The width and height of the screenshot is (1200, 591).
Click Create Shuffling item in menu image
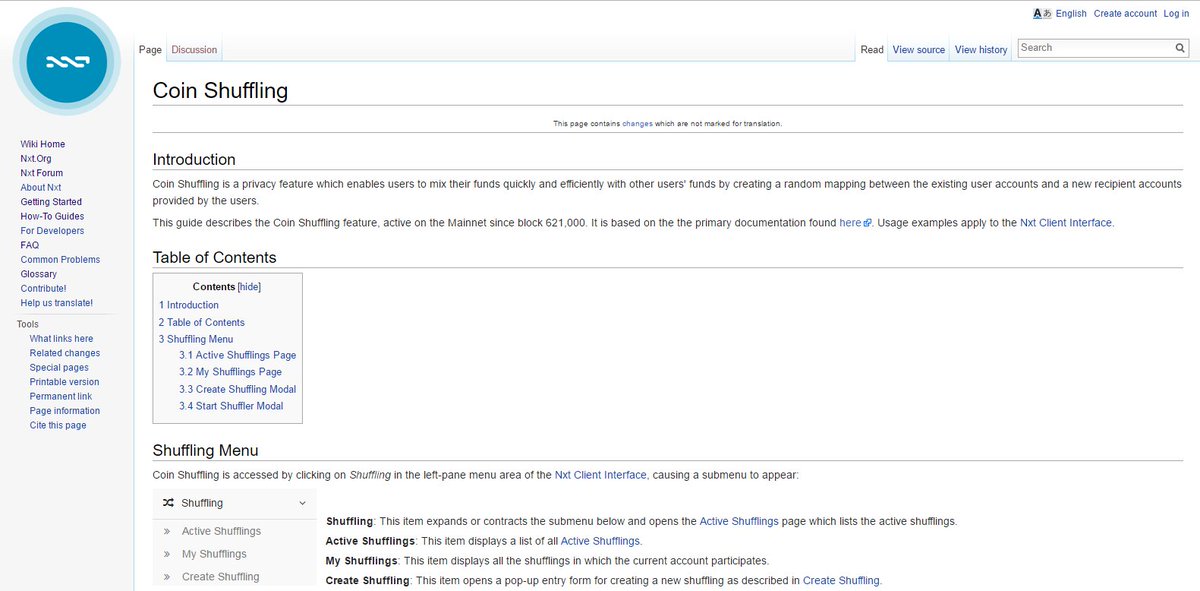click(x=220, y=577)
